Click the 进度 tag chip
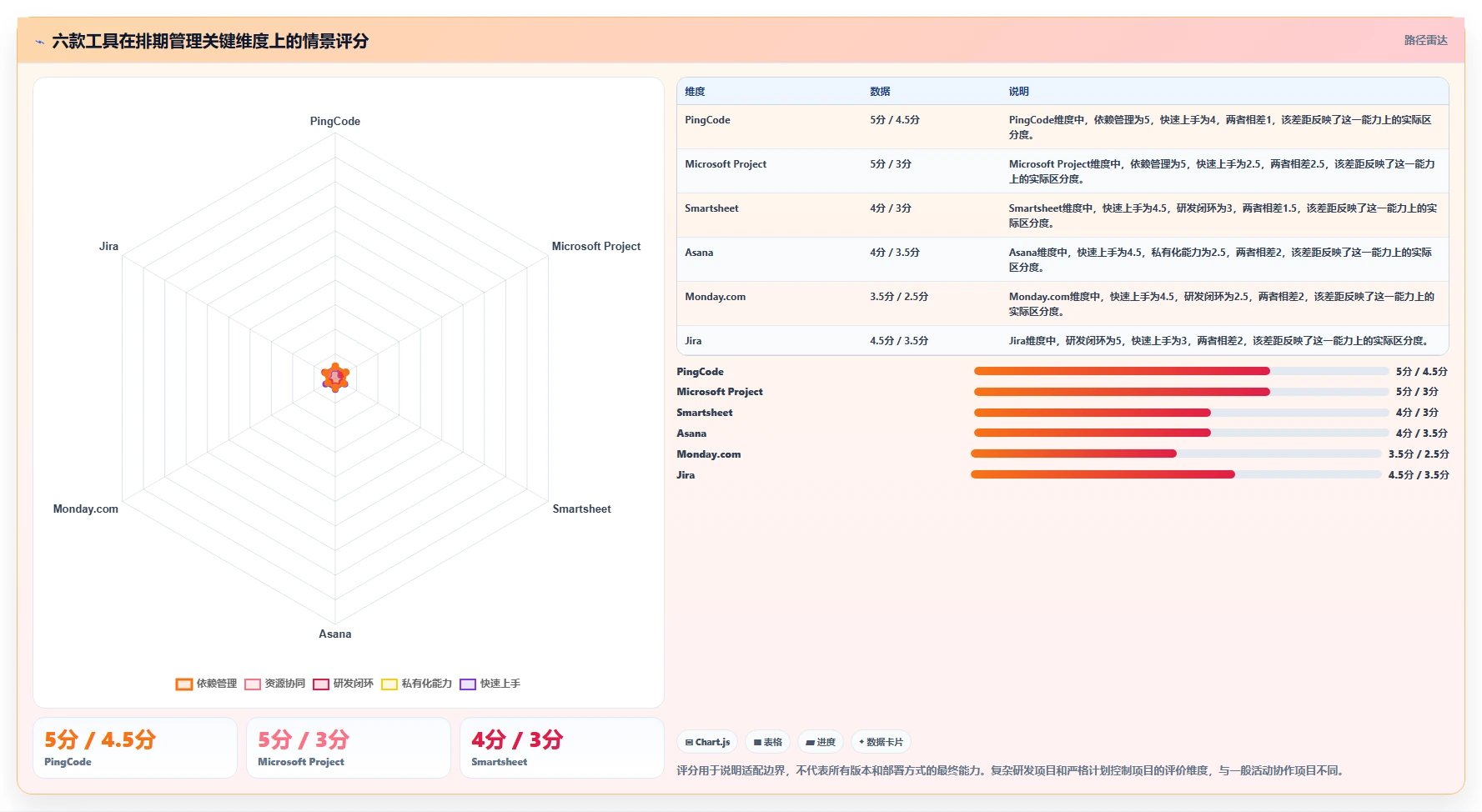 tap(821, 742)
